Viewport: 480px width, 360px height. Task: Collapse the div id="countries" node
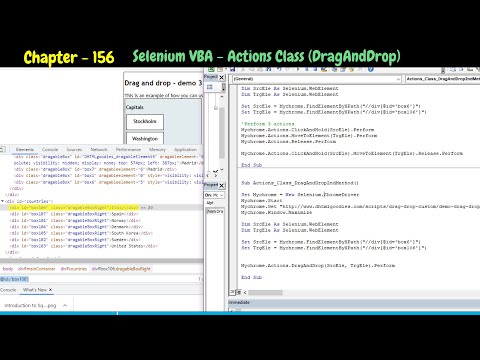[x=3, y=201]
